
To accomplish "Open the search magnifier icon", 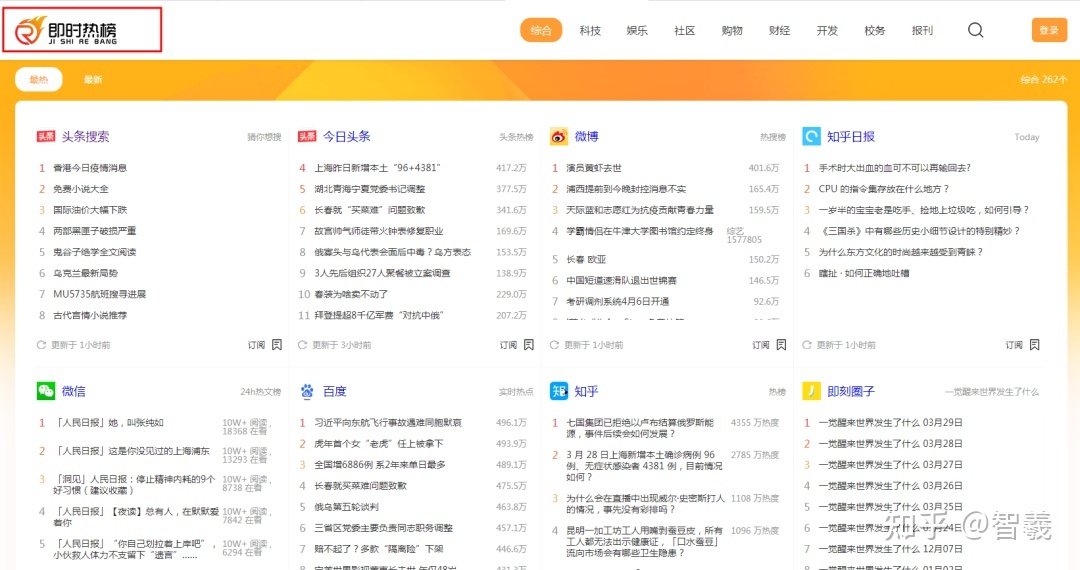I will 975,30.
